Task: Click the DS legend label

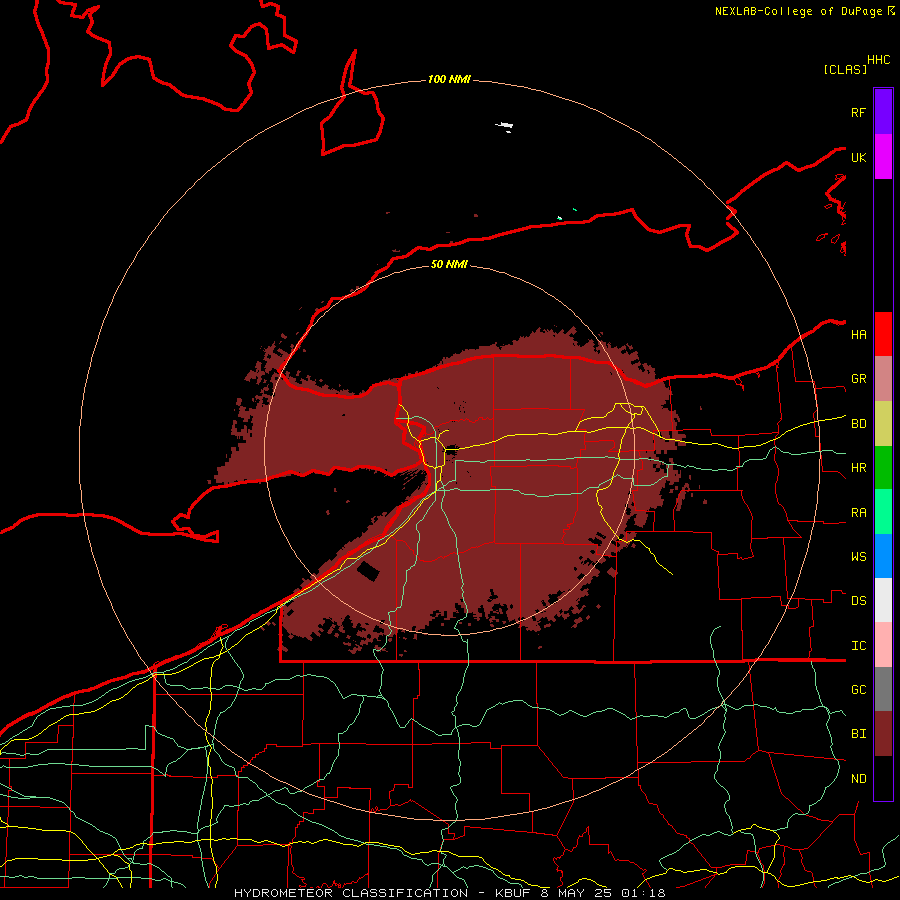Action: [858, 601]
